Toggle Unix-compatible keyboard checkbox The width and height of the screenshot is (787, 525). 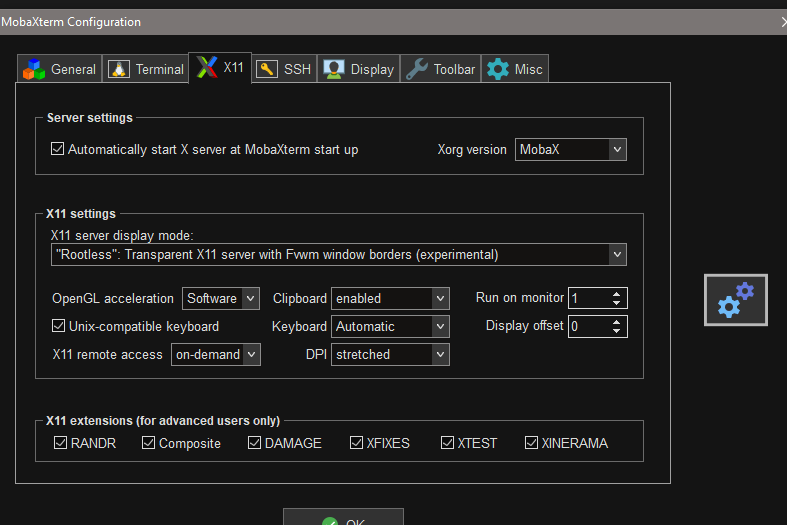click(57, 326)
